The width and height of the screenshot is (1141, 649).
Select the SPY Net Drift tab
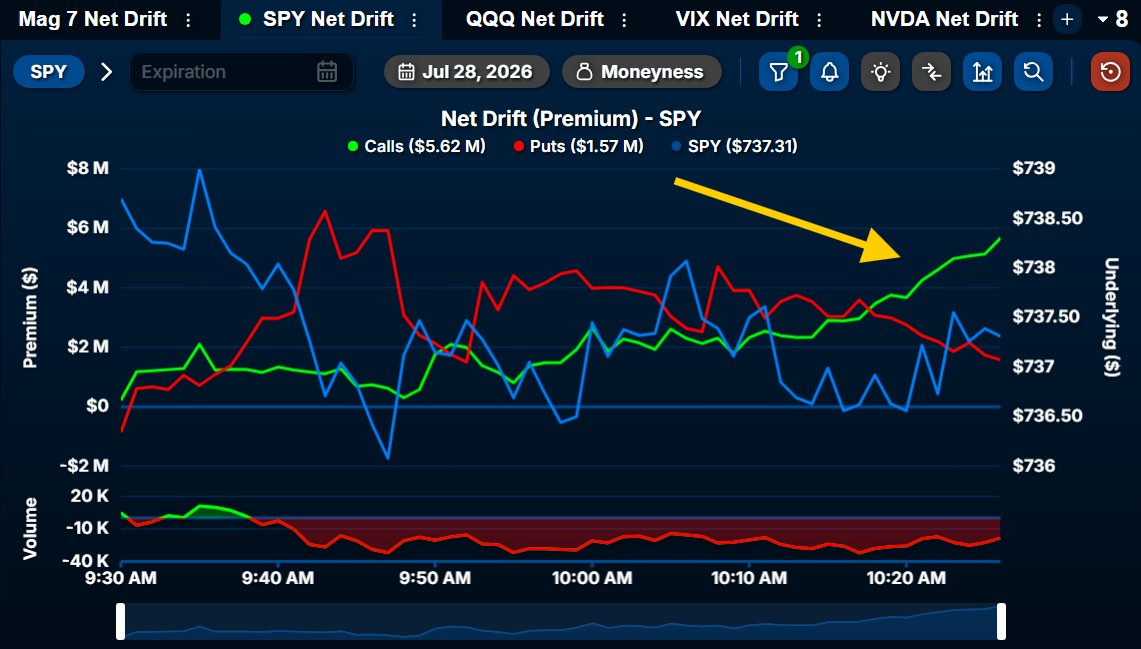pos(328,19)
